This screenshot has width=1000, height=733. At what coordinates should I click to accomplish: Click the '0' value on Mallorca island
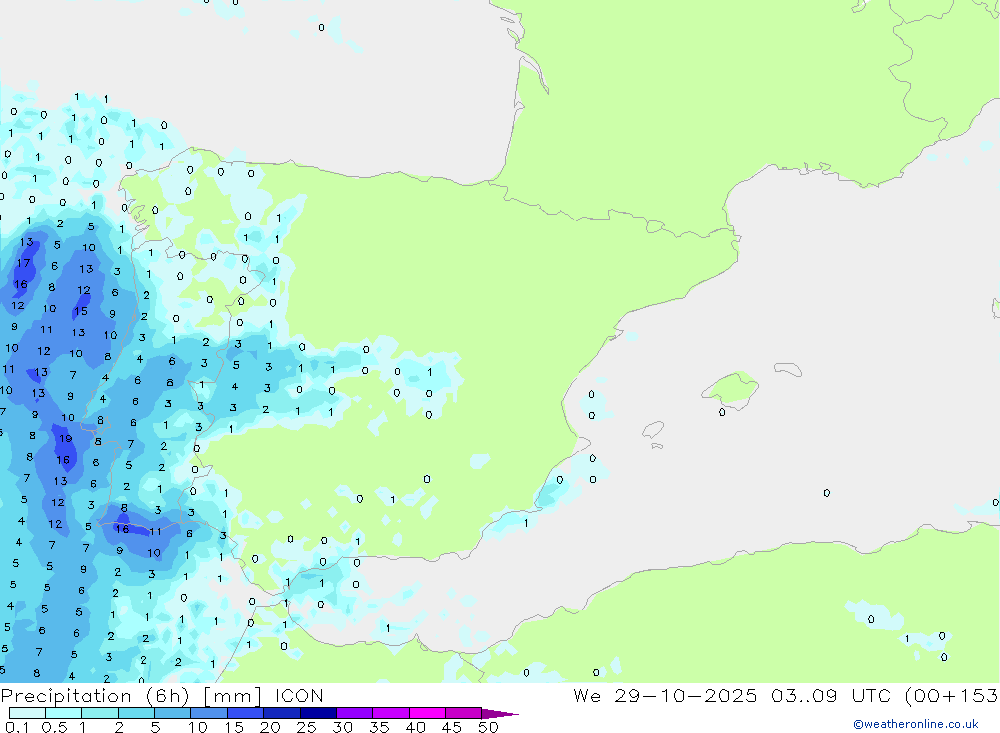tap(722, 413)
